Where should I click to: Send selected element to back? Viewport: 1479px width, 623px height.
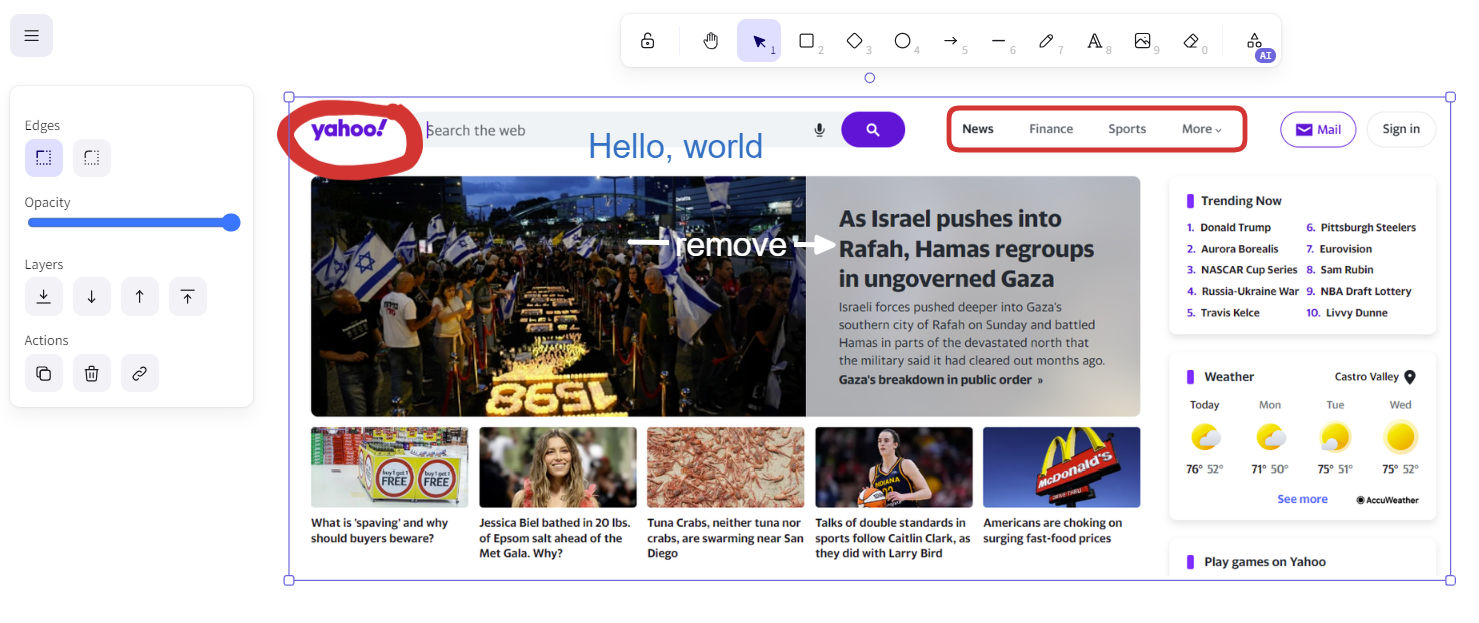[44, 296]
